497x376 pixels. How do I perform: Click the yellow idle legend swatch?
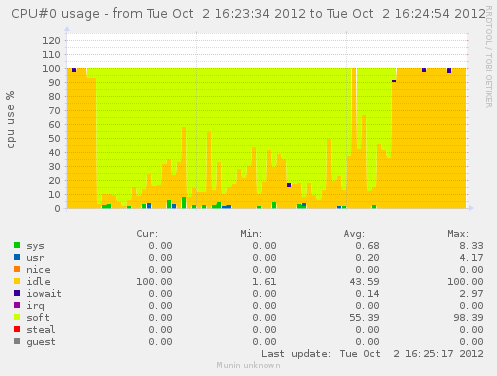(17, 281)
